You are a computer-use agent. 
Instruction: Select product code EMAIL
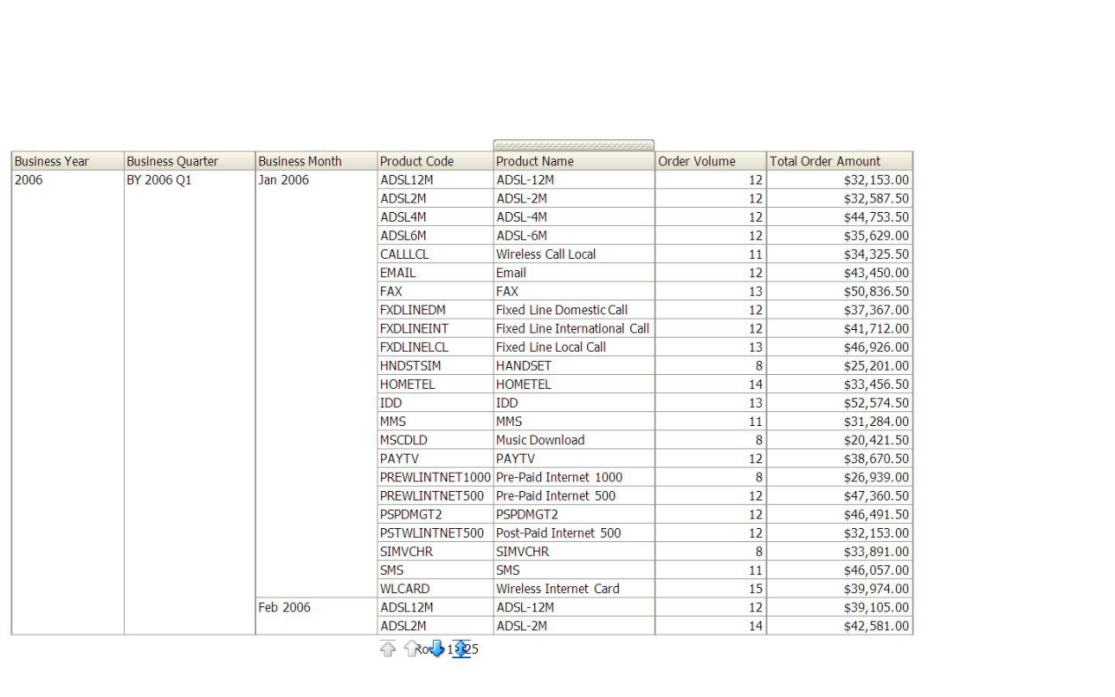[398, 272]
